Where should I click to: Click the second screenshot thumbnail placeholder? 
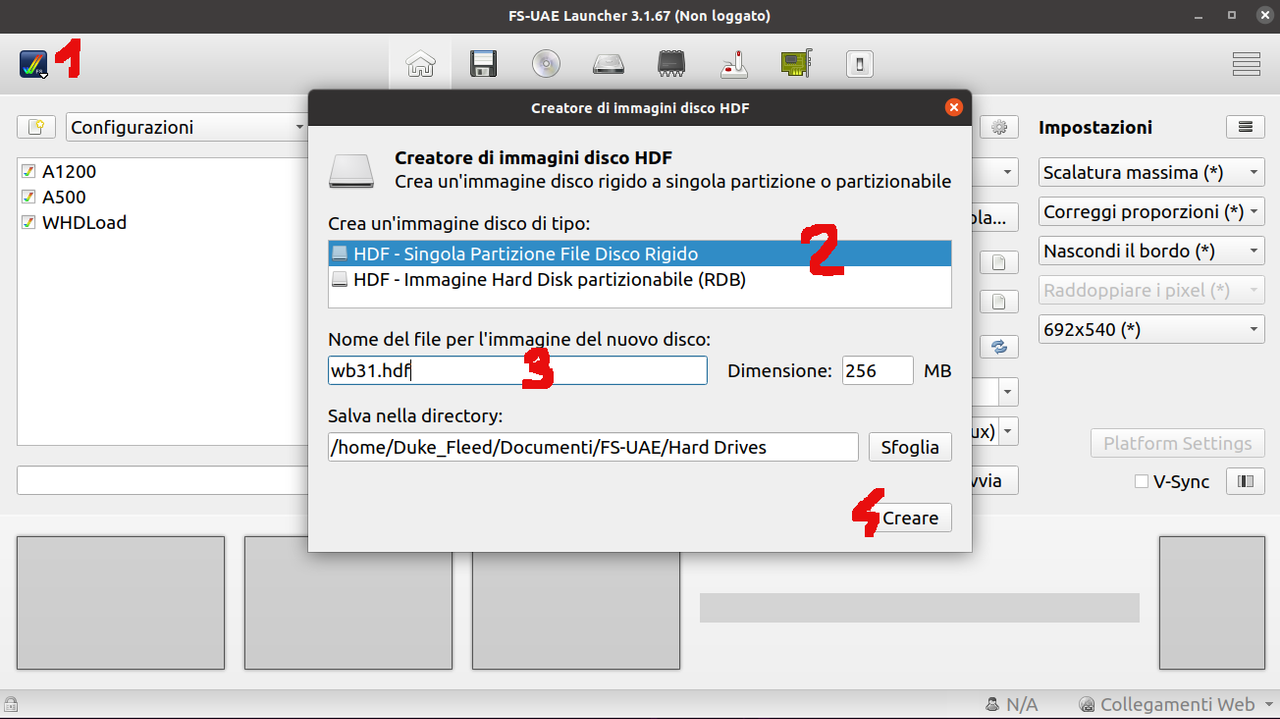tap(348, 602)
